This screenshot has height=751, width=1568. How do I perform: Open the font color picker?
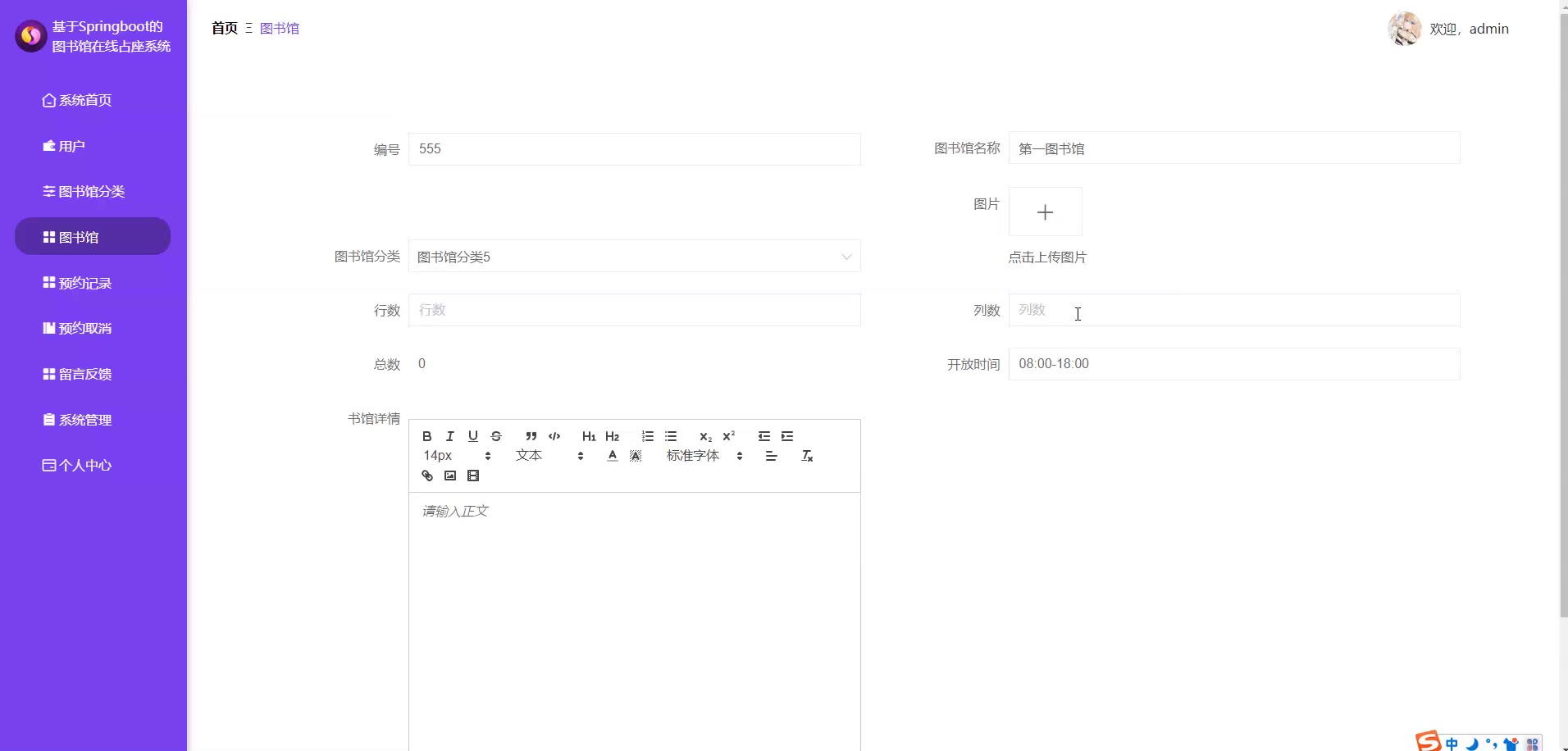point(612,456)
